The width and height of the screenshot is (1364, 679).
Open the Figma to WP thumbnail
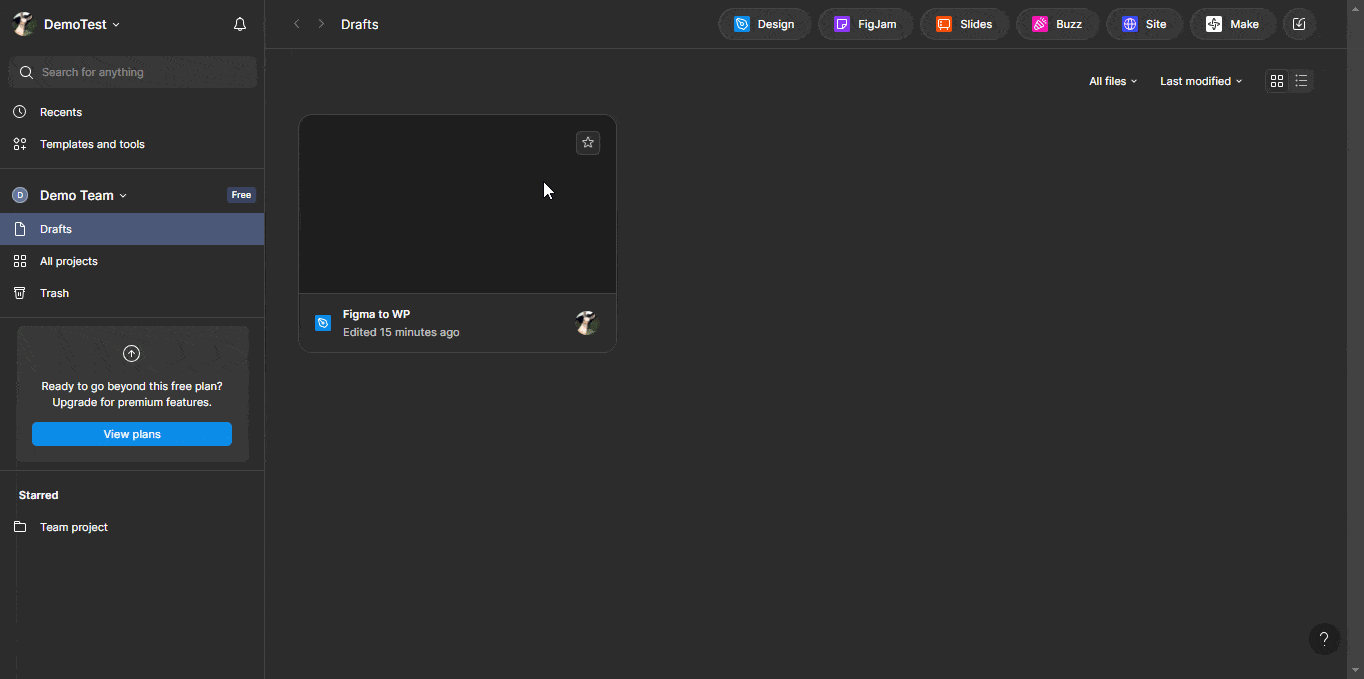[457, 204]
